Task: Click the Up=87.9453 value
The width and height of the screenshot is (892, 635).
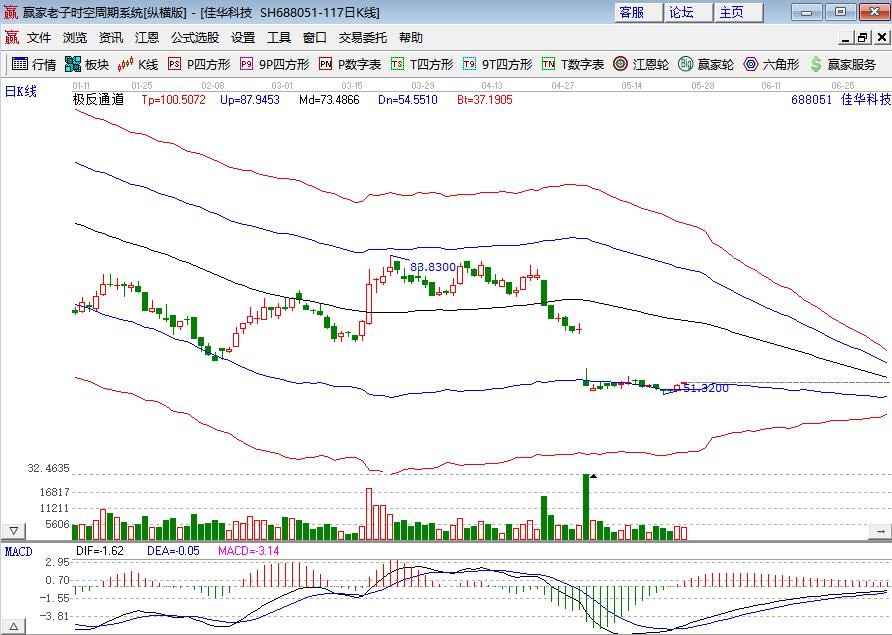Action: [250, 100]
